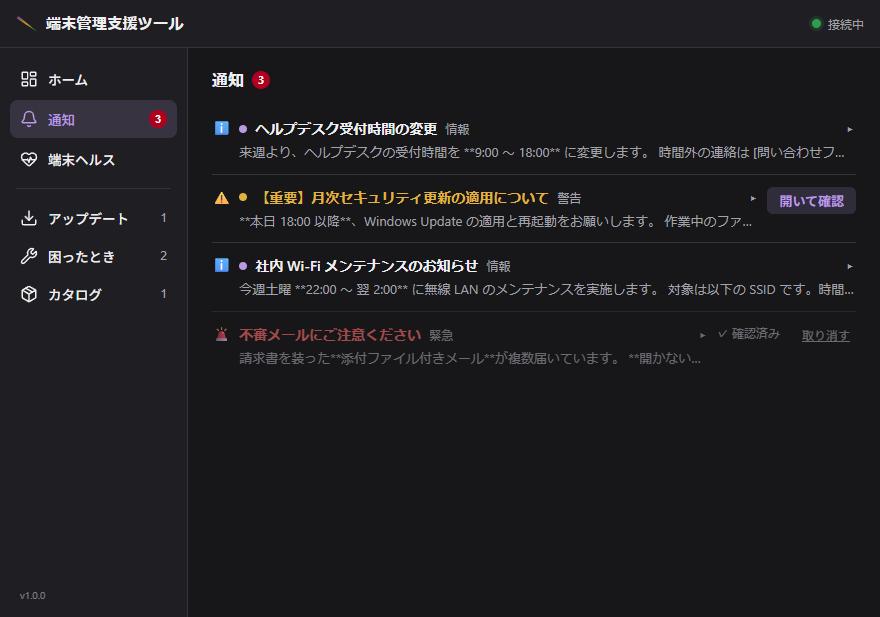
Task: Click the info icon on Wi-Fi メンテナンス
Action: (x=222, y=265)
